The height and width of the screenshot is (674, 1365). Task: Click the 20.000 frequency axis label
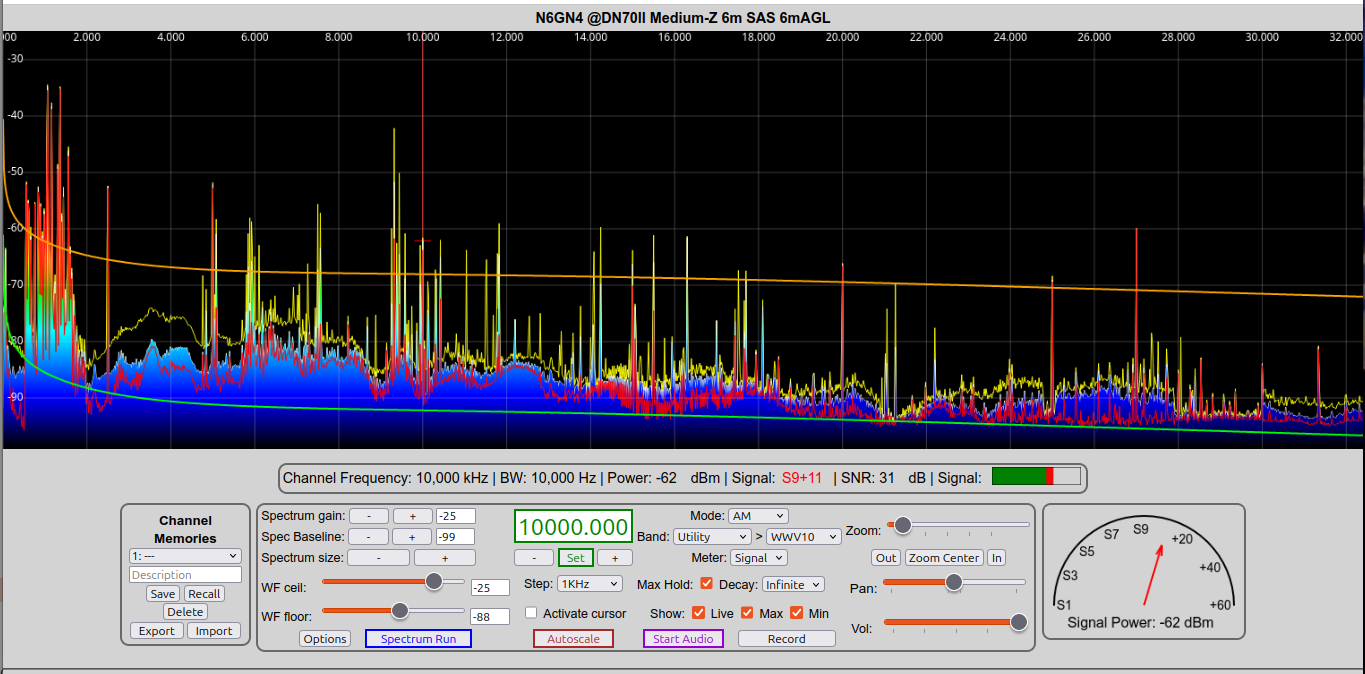(x=843, y=37)
